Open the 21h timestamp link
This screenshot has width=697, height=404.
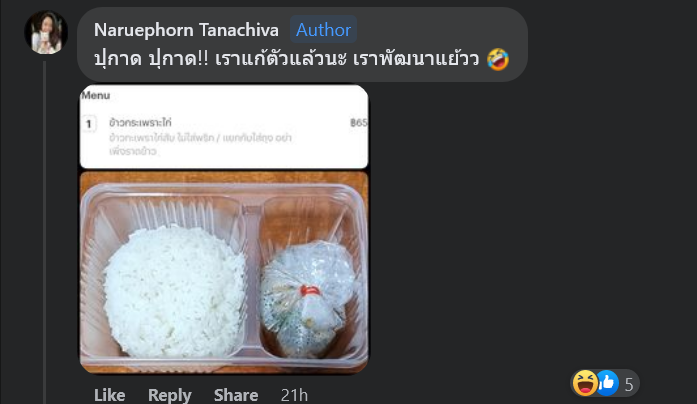click(294, 395)
